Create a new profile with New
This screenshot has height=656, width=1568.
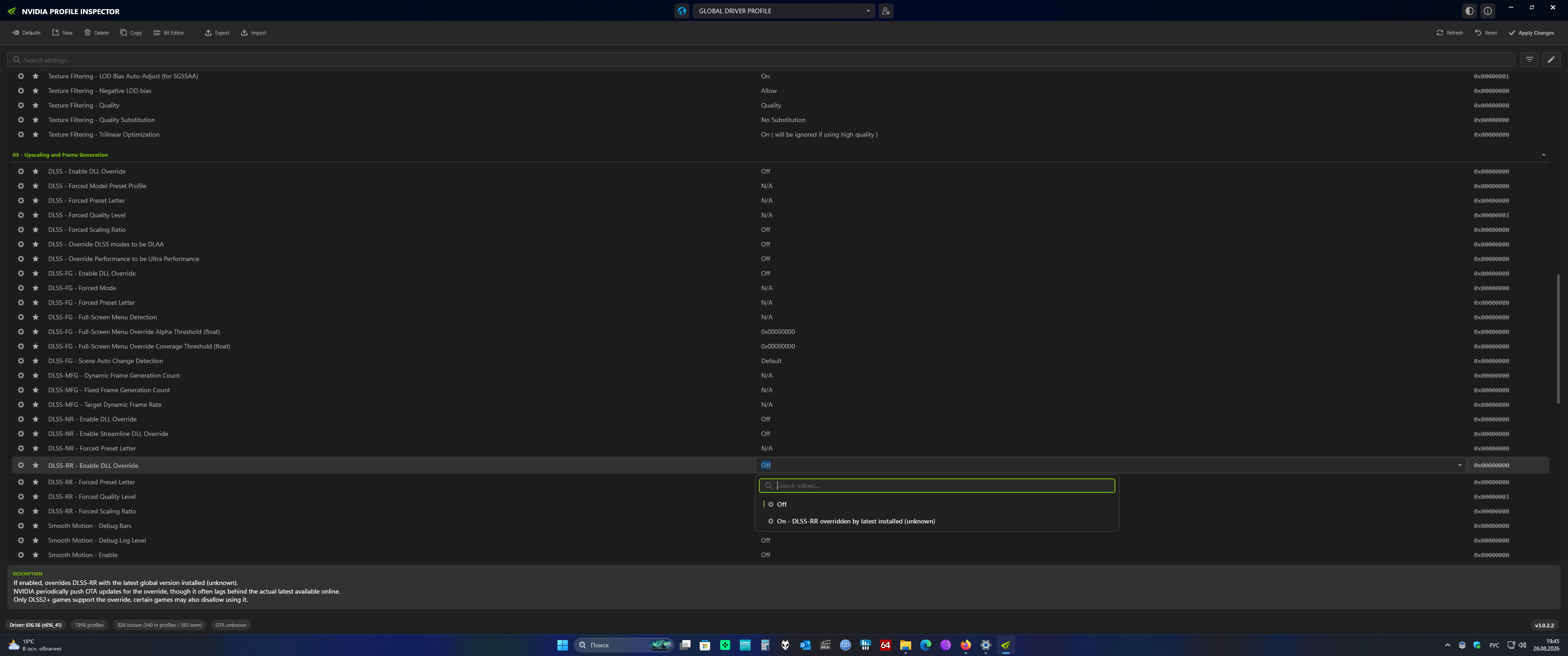click(62, 33)
